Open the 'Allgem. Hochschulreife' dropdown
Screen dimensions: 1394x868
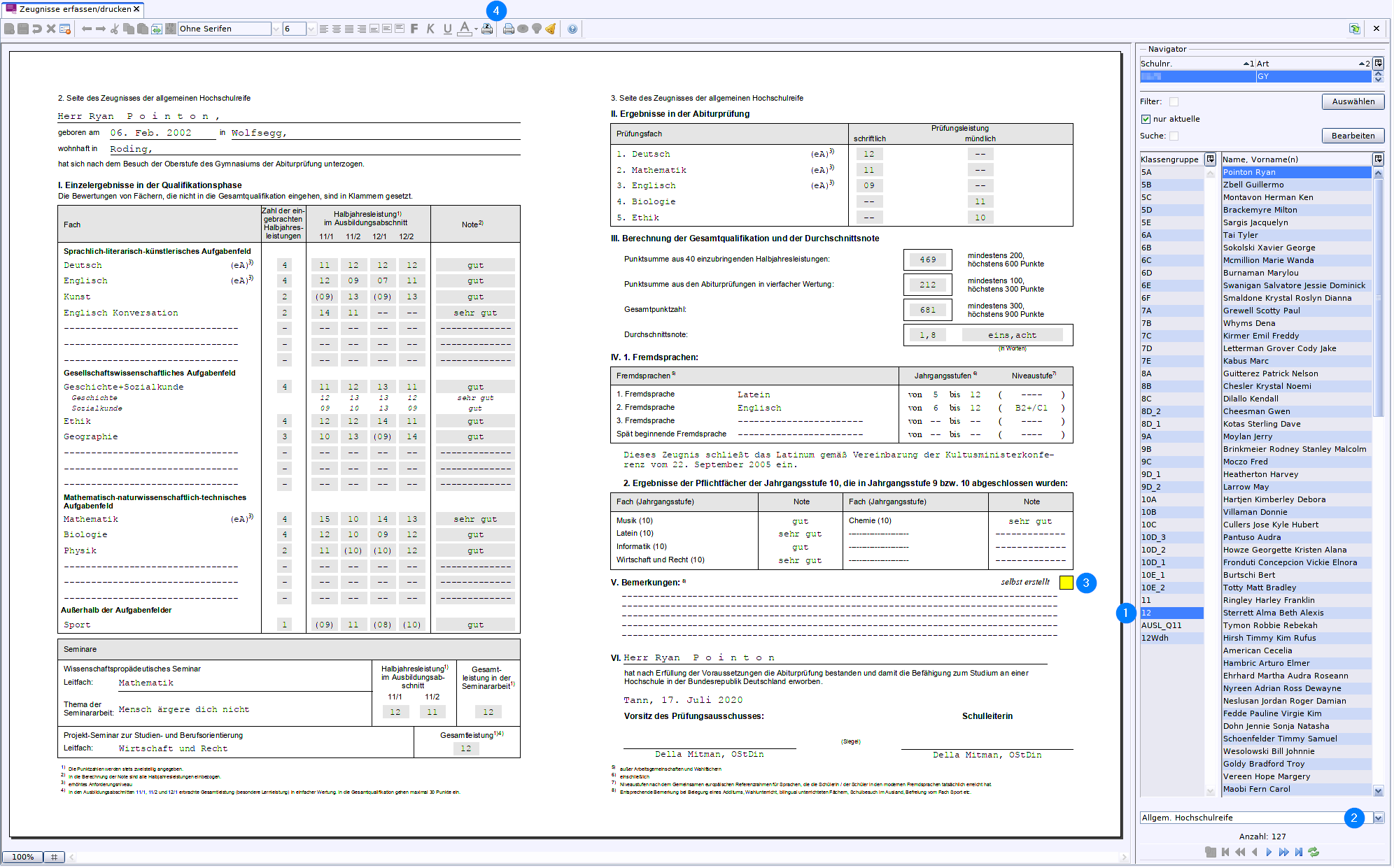coord(1379,818)
